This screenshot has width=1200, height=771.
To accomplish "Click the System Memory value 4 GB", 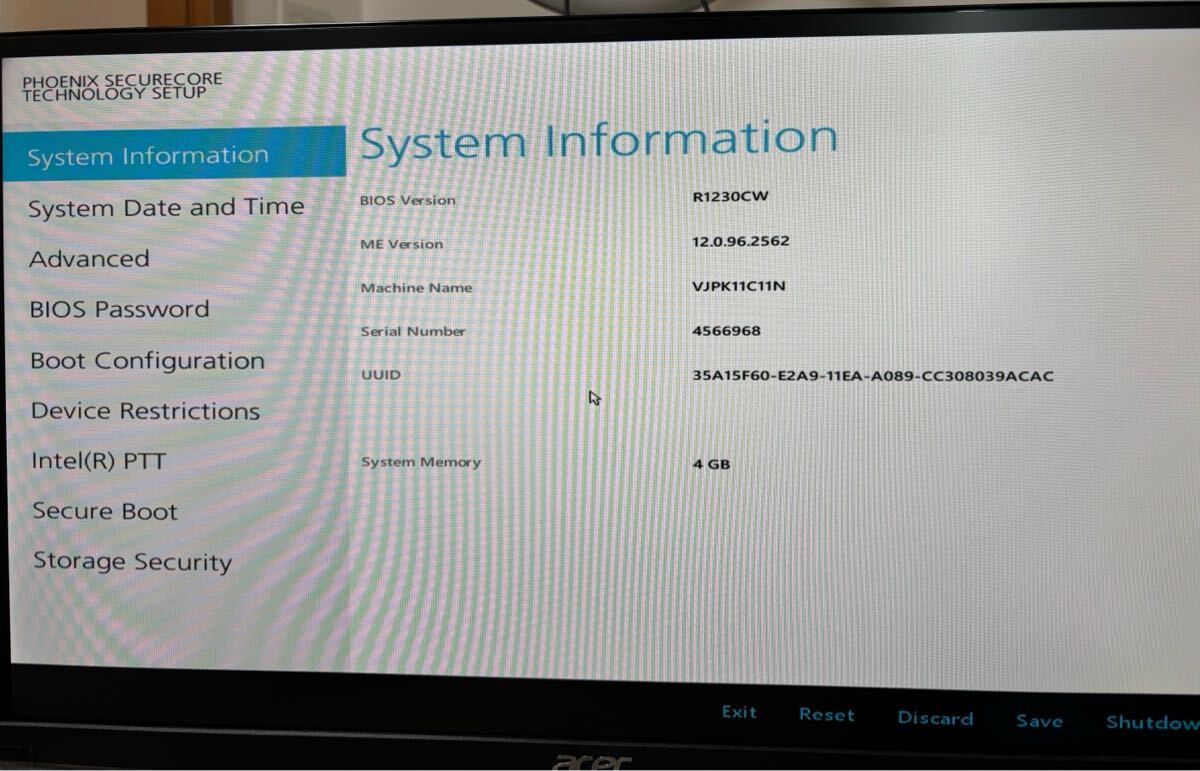I will 711,464.
